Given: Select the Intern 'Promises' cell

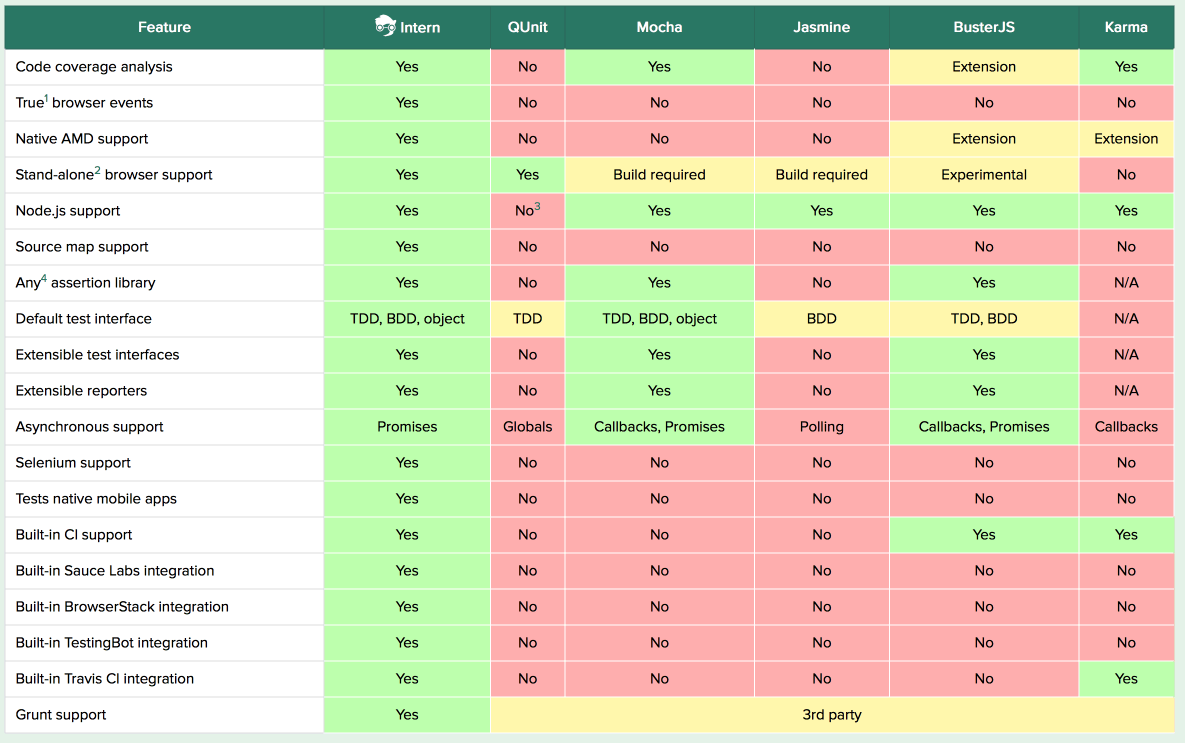Looking at the screenshot, I should click(x=407, y=427).
